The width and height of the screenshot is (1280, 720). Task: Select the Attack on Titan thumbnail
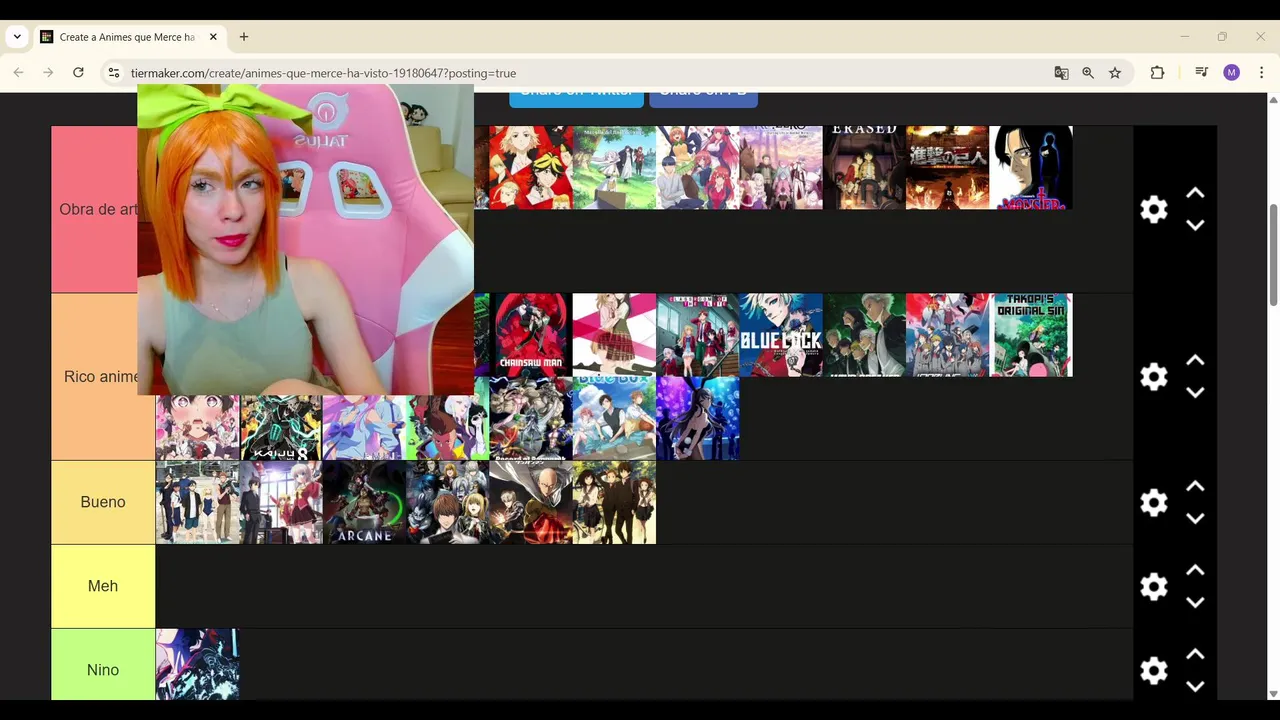[947, 167]
